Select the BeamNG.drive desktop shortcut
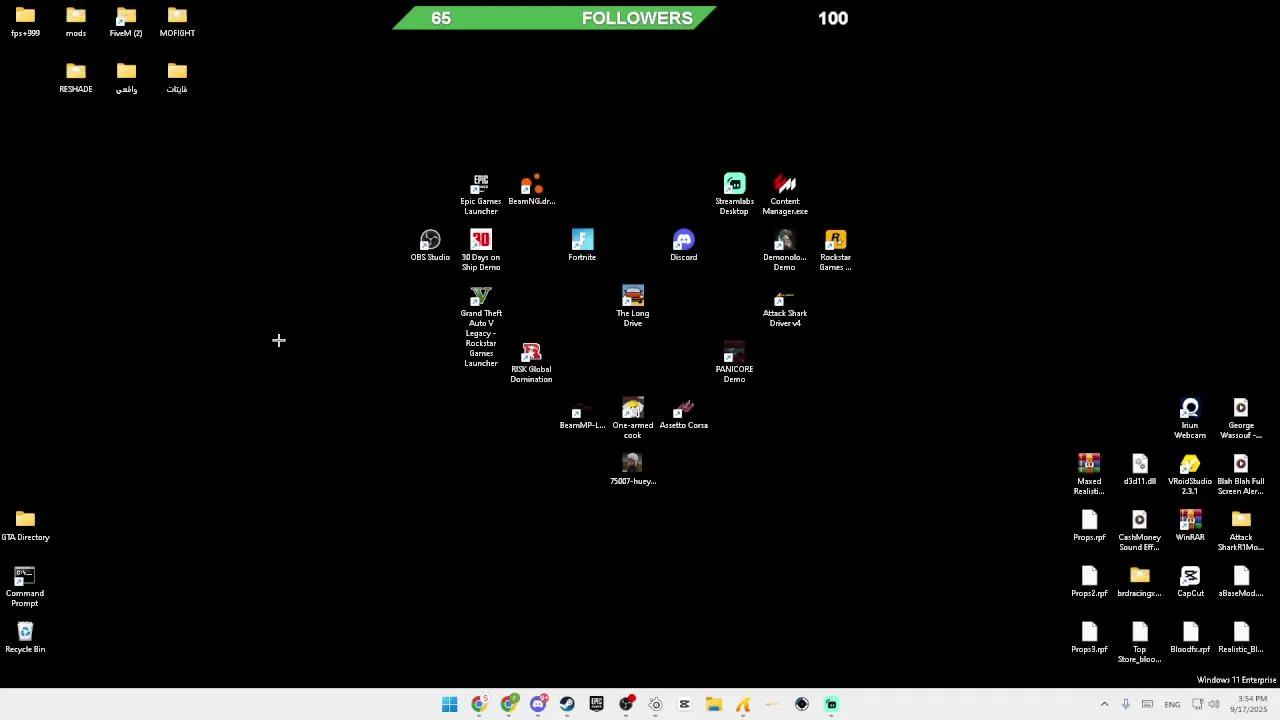 point(531,190)
